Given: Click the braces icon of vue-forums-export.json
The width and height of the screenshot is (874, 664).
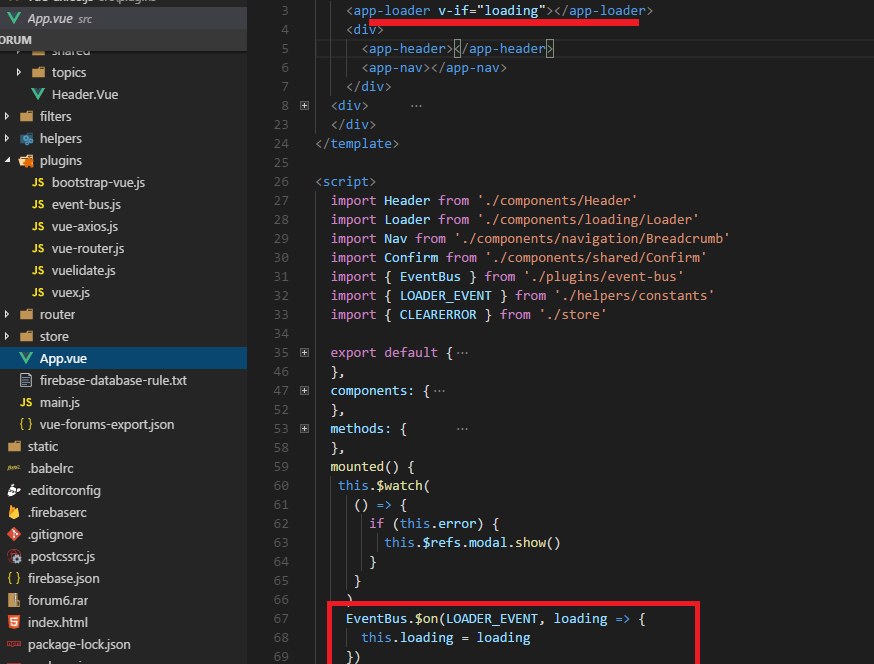Looking at the screenshot, I should (26, 424).
